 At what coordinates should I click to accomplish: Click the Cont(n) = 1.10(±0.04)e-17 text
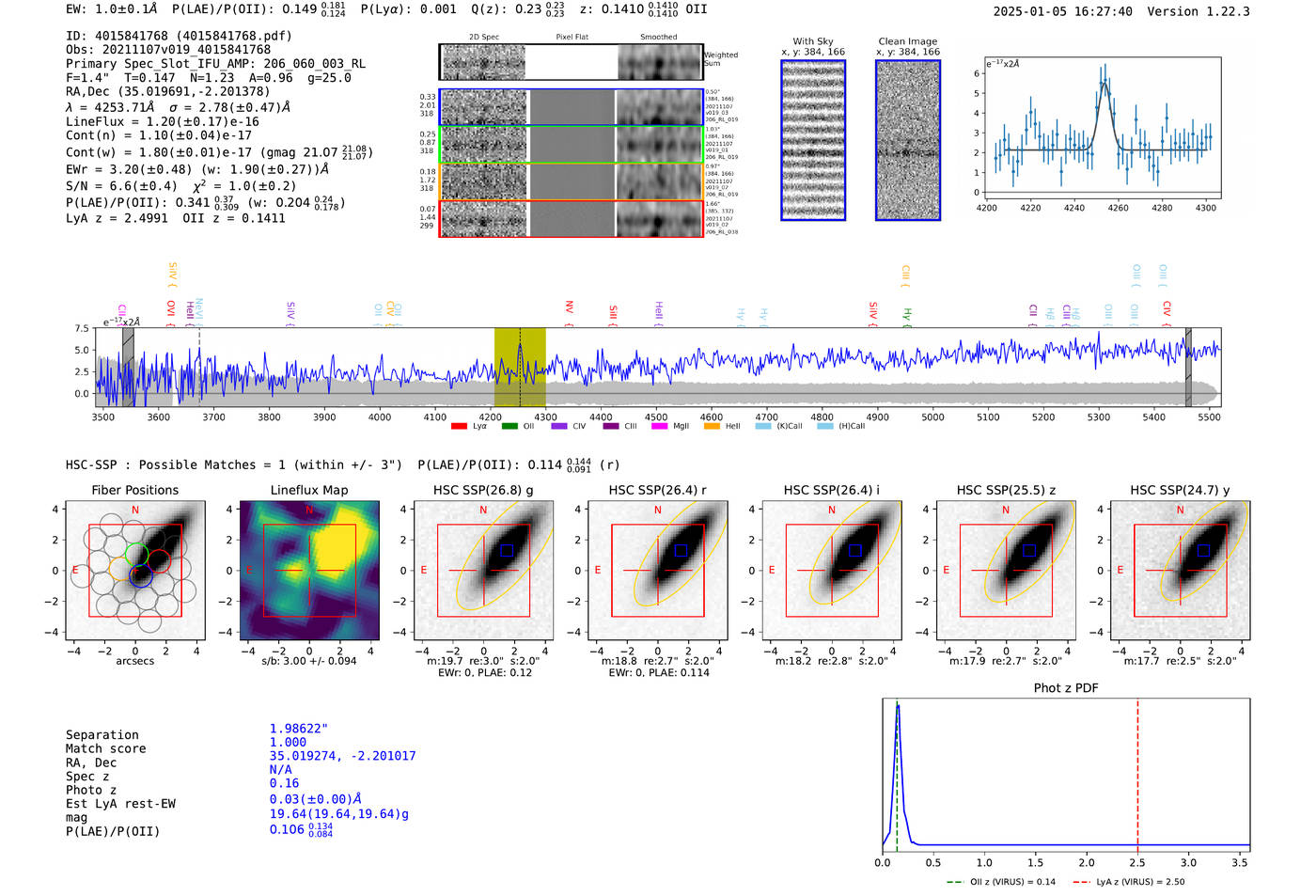[159, 135]
